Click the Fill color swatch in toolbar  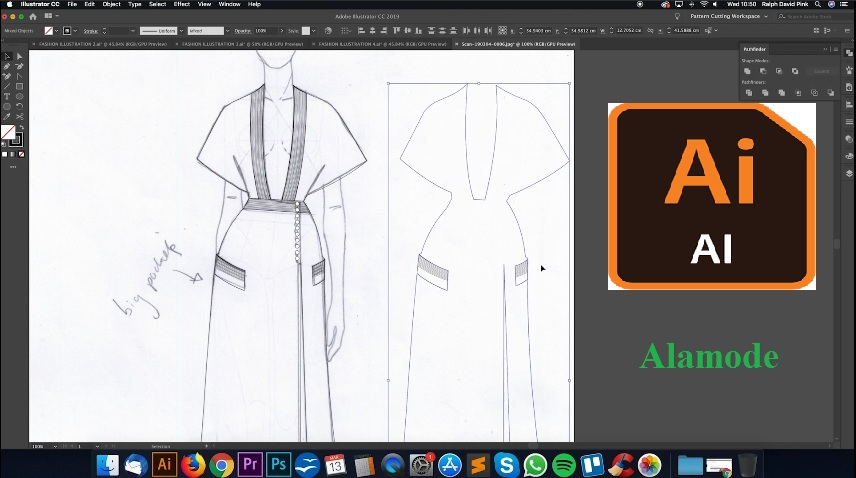tap(8, 133)
